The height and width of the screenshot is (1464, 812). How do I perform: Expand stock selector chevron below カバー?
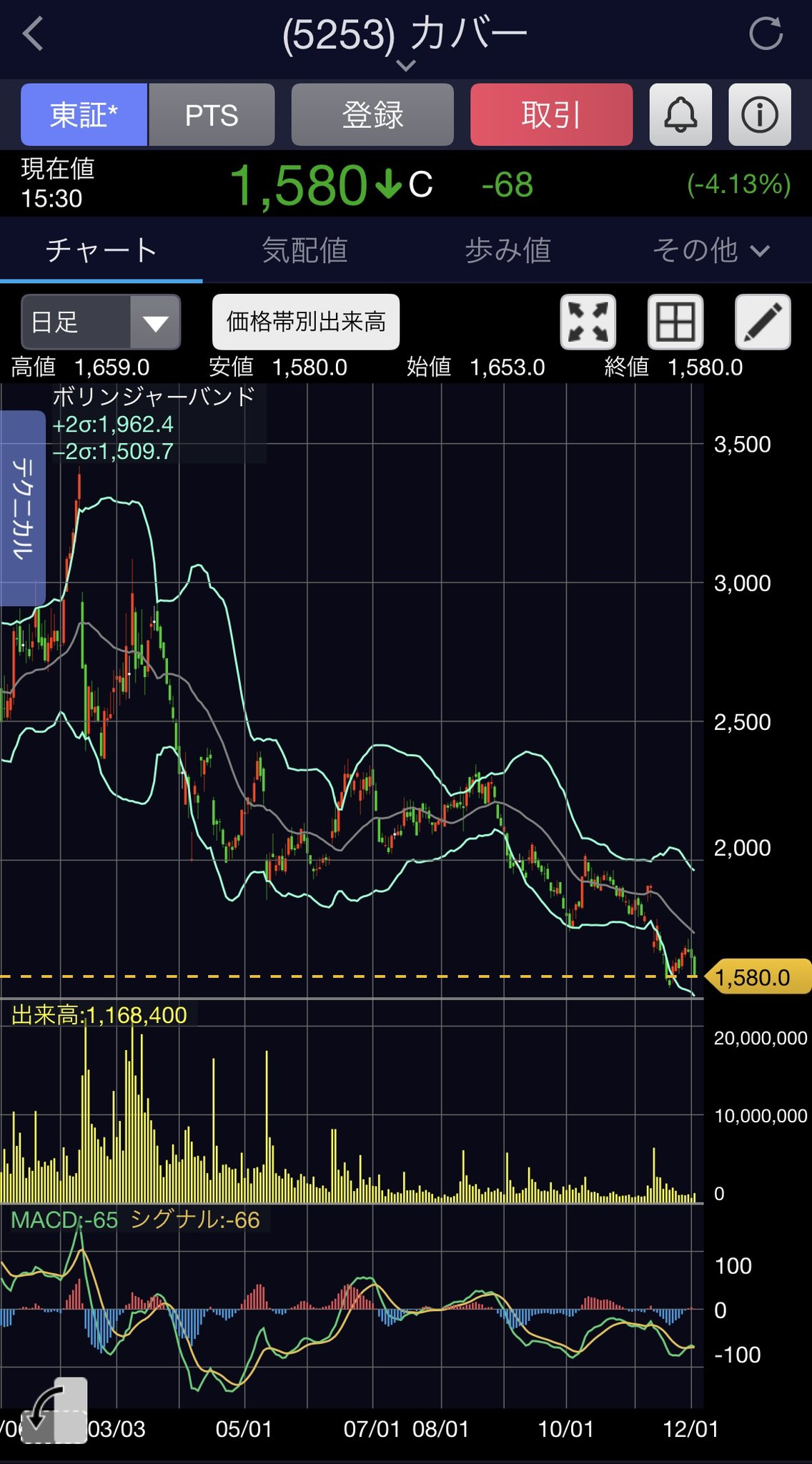click(x=405, y=66)
